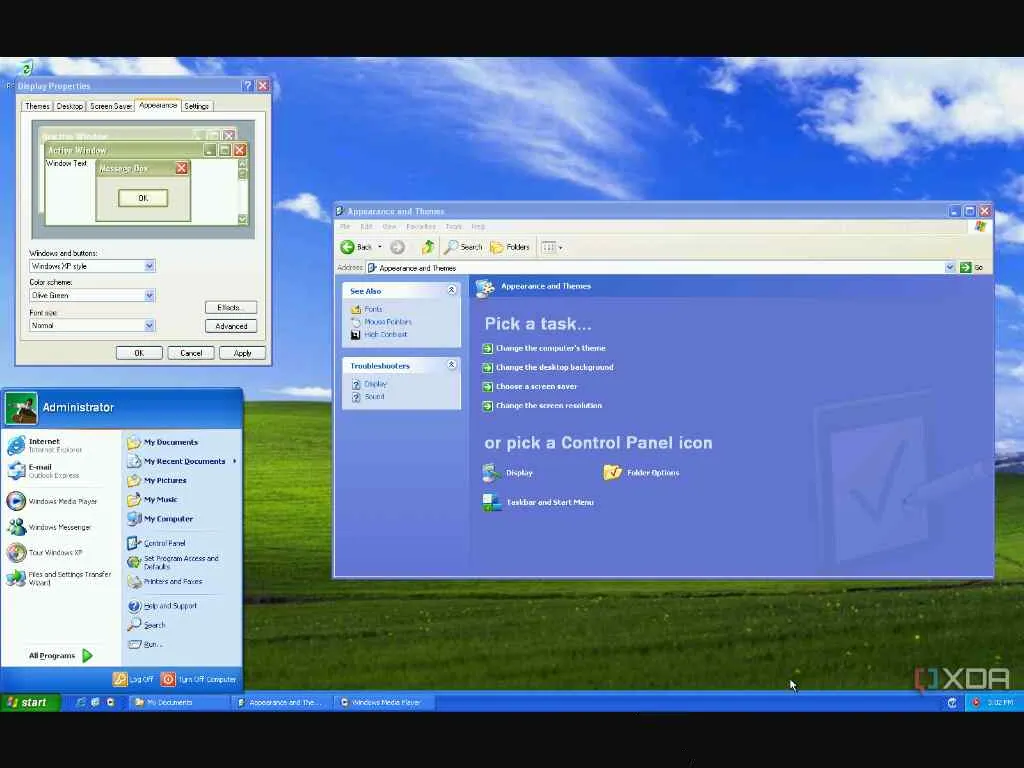Open High Contrast link
1024x768 pixels.
385,334
